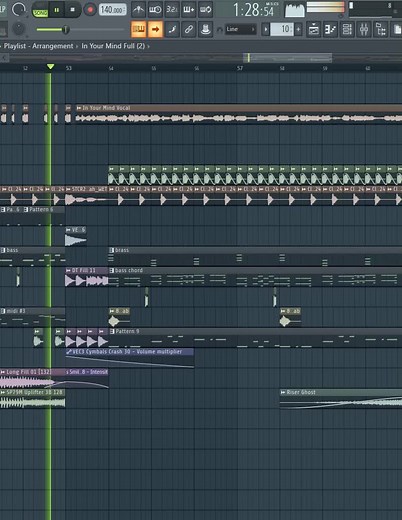The image size is (402, 520).
Task: Select the brass pattern clip title
Action: point(122,250)
